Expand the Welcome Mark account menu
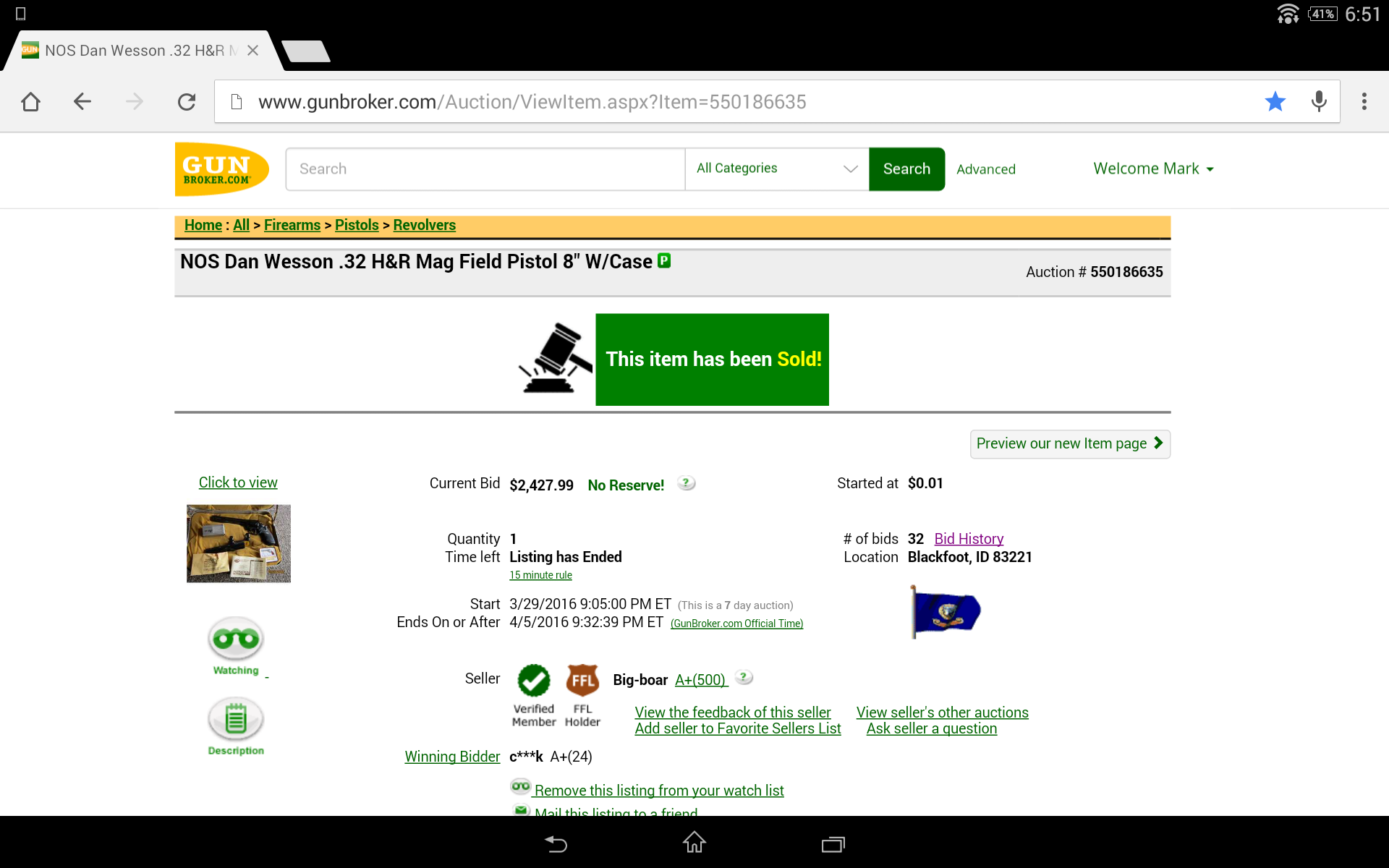The height and width of the screenshot is (868, 1389). (1154, 169)
